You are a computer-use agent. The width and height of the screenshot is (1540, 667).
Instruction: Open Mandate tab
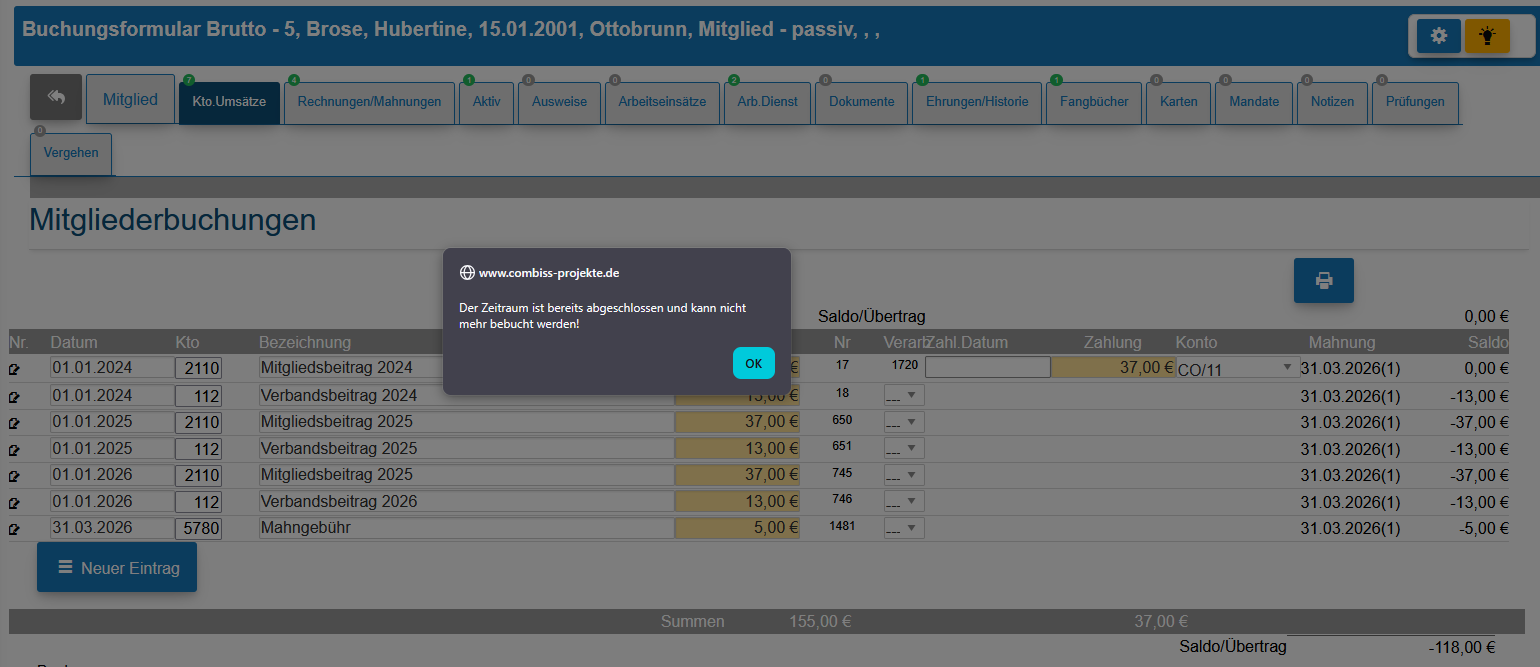(x=1254, y=101)
